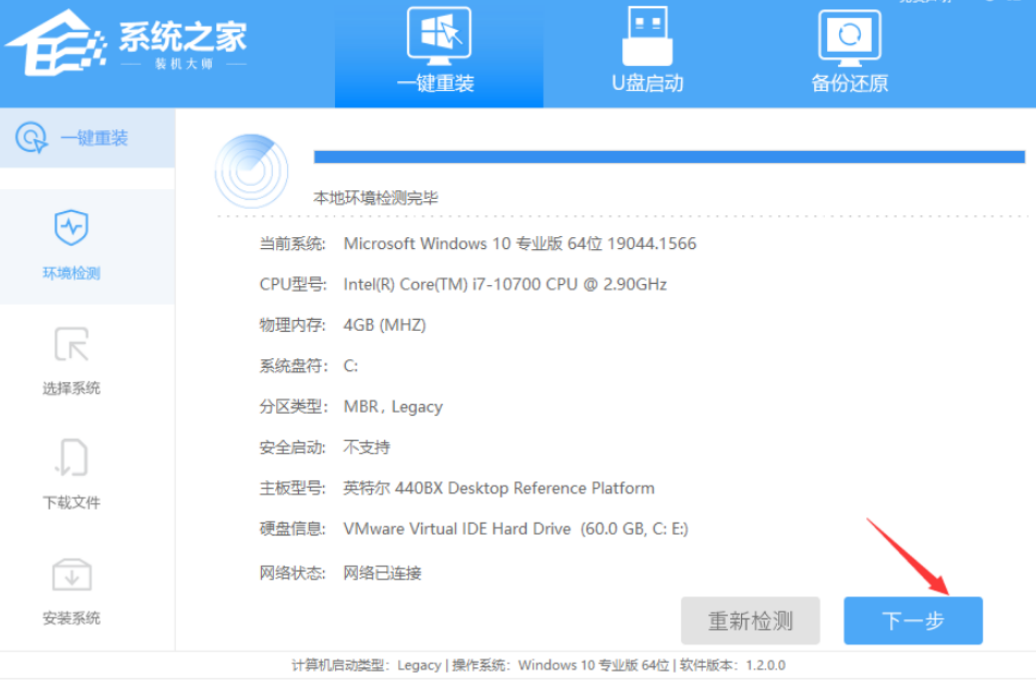This screenshot has height=686, width=1036.
Task: Click the USB drive icon
Action: (x=647, y=36)
